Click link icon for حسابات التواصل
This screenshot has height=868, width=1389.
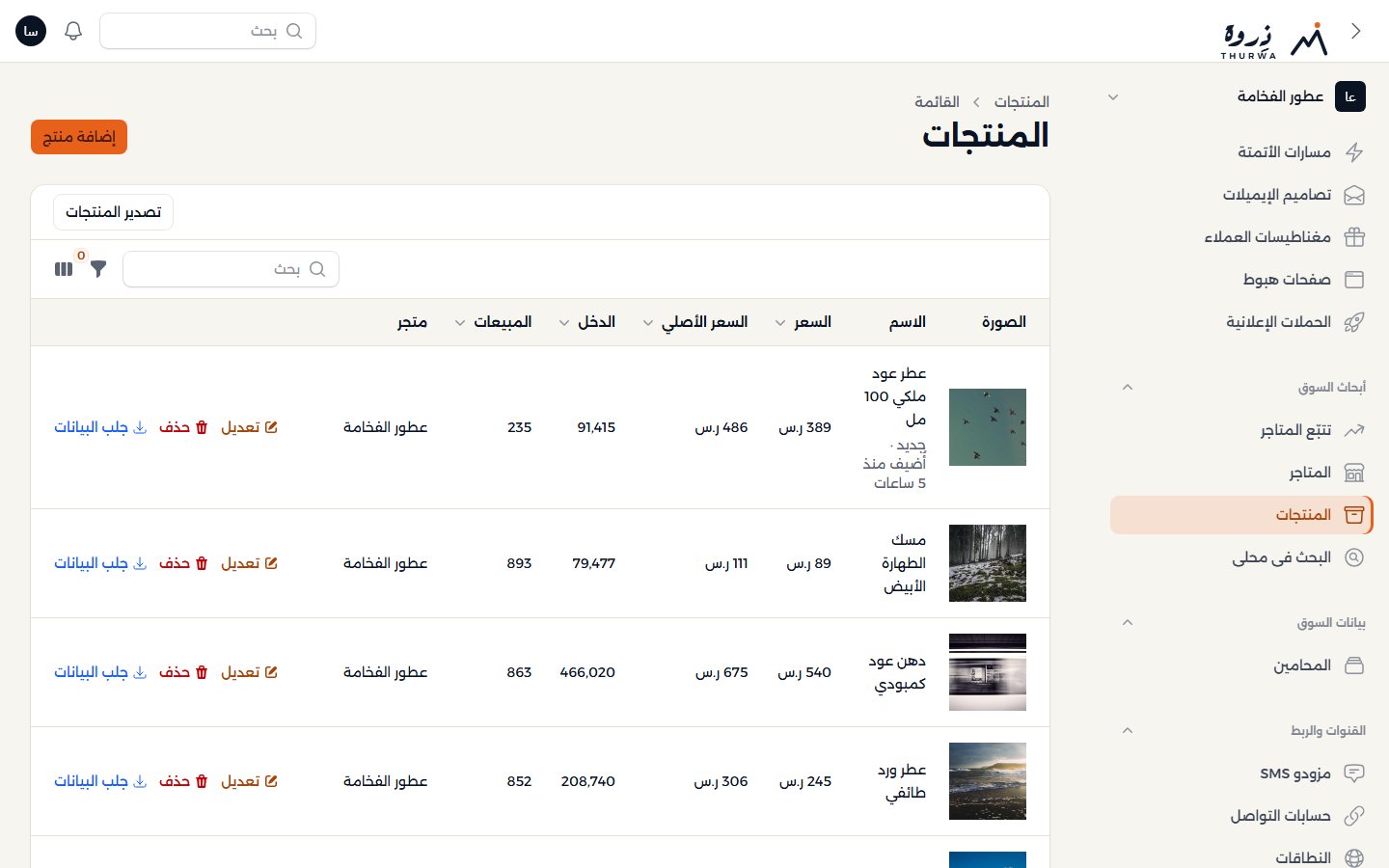click(x=1354, y=816)
